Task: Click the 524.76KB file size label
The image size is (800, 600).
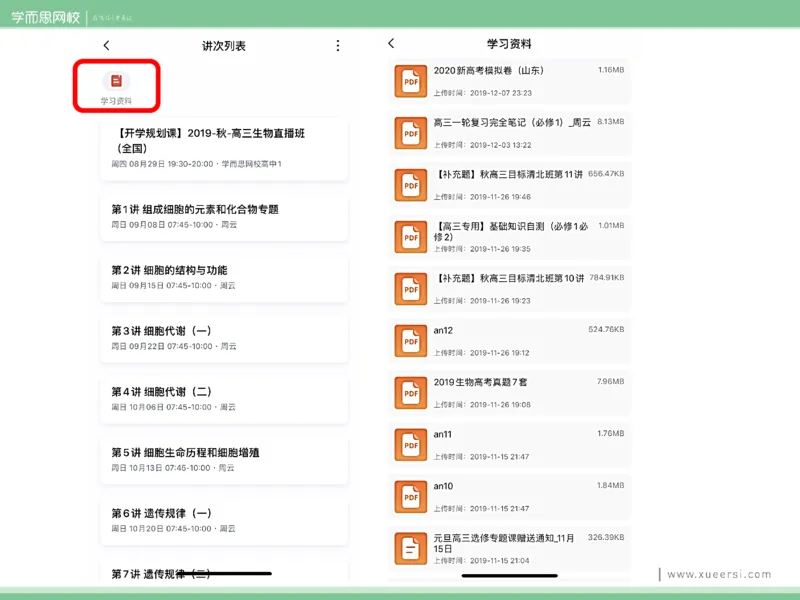Action: pyautogui.click(x=606, y=330)
